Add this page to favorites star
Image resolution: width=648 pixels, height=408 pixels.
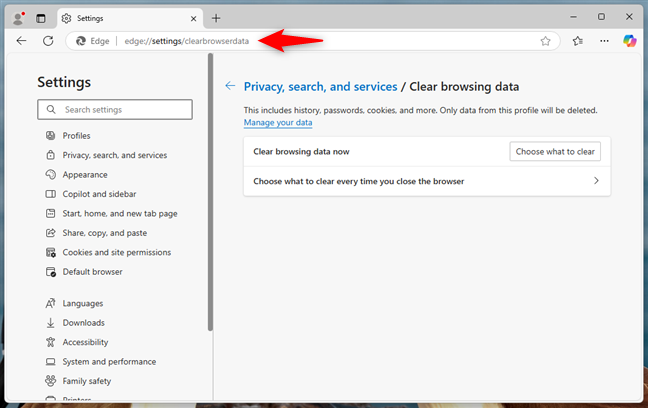point(546,41)
